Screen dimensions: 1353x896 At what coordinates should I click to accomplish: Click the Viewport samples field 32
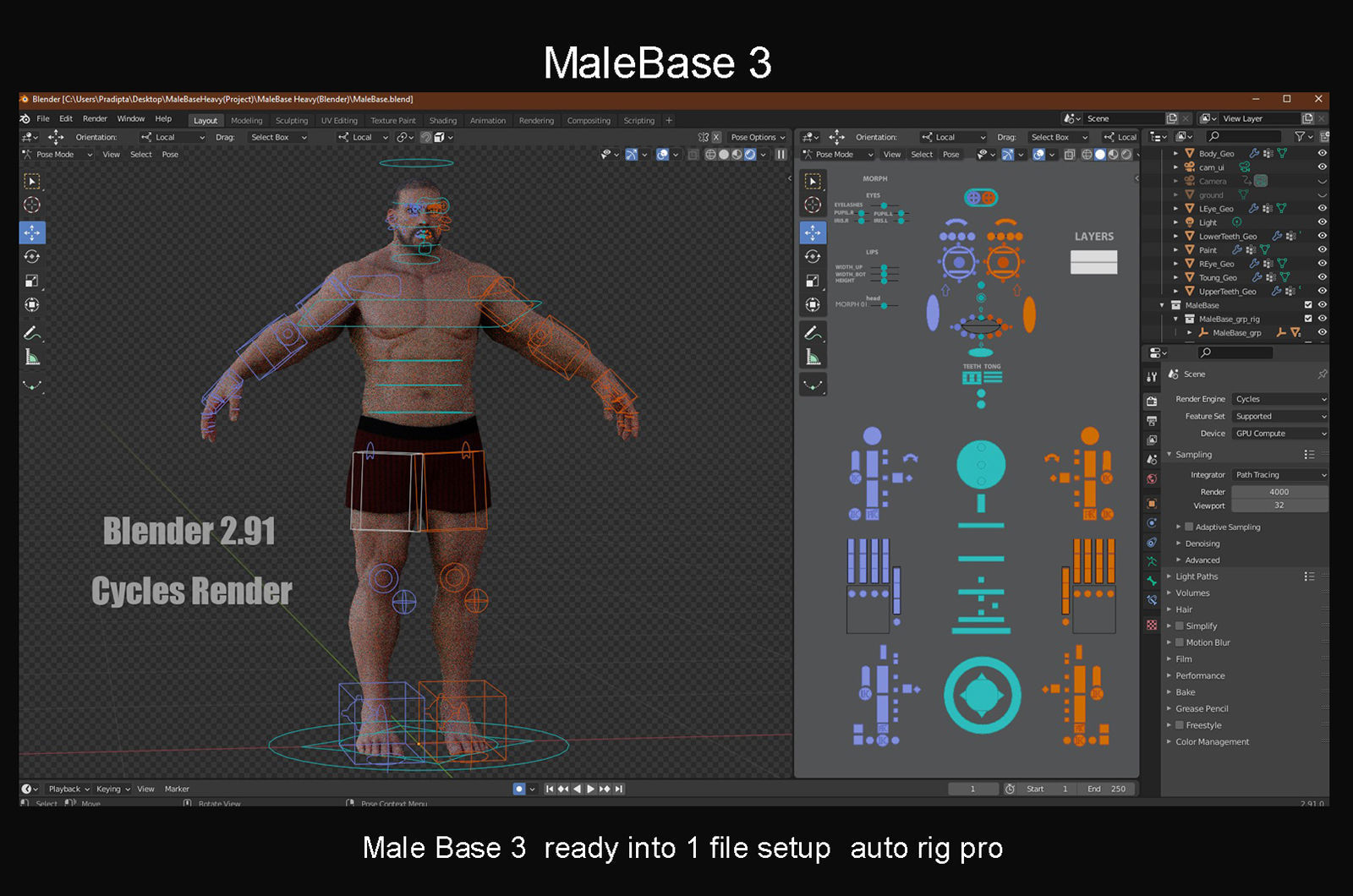point(1279,505)
